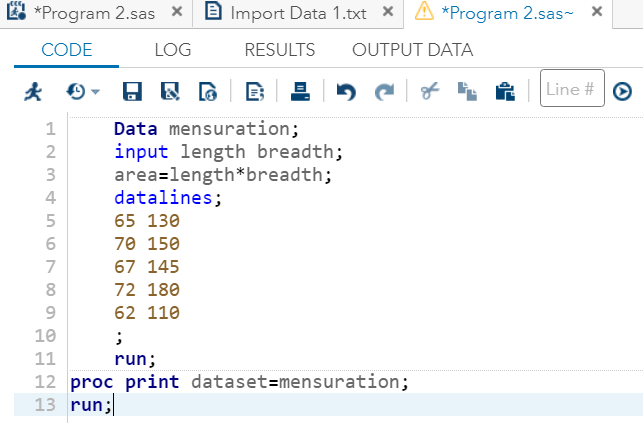Switch to the LOG tab

click(173, 50)
